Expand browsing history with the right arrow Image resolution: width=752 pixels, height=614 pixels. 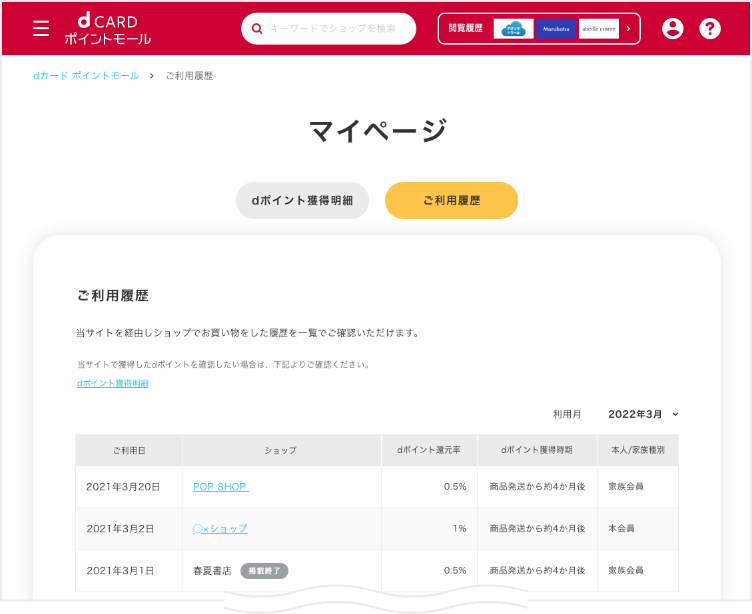(x=628, y=29)
